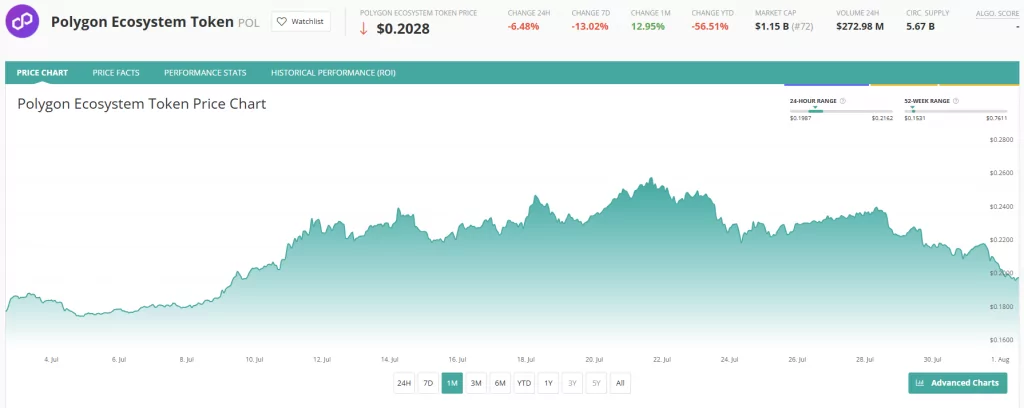Click the 24-hour range slider marker
1024x408 pixels.
click(815, 109)
